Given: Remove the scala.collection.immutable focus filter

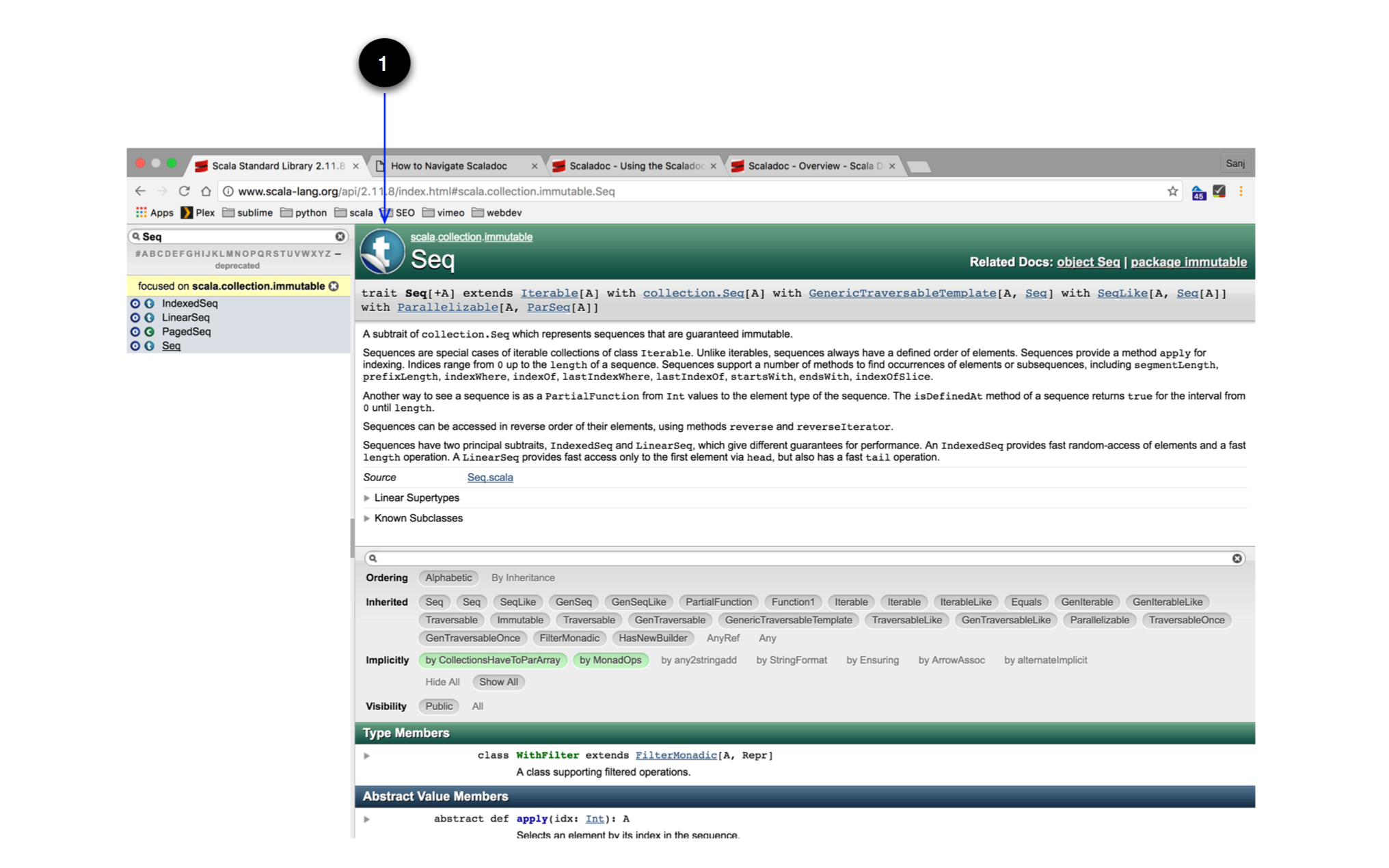Looking at the screenshot, I should pyautogui.click(x=334, y=286).
